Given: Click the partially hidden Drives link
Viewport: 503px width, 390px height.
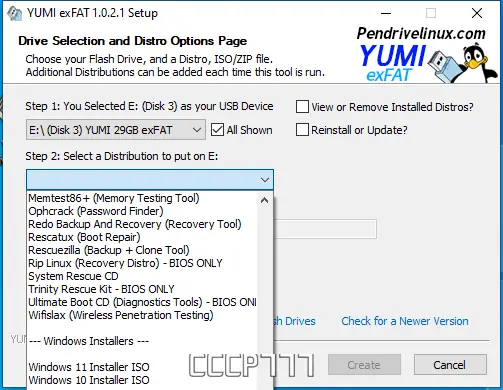Looking at the screenshot, I should (x=294, y=321).
